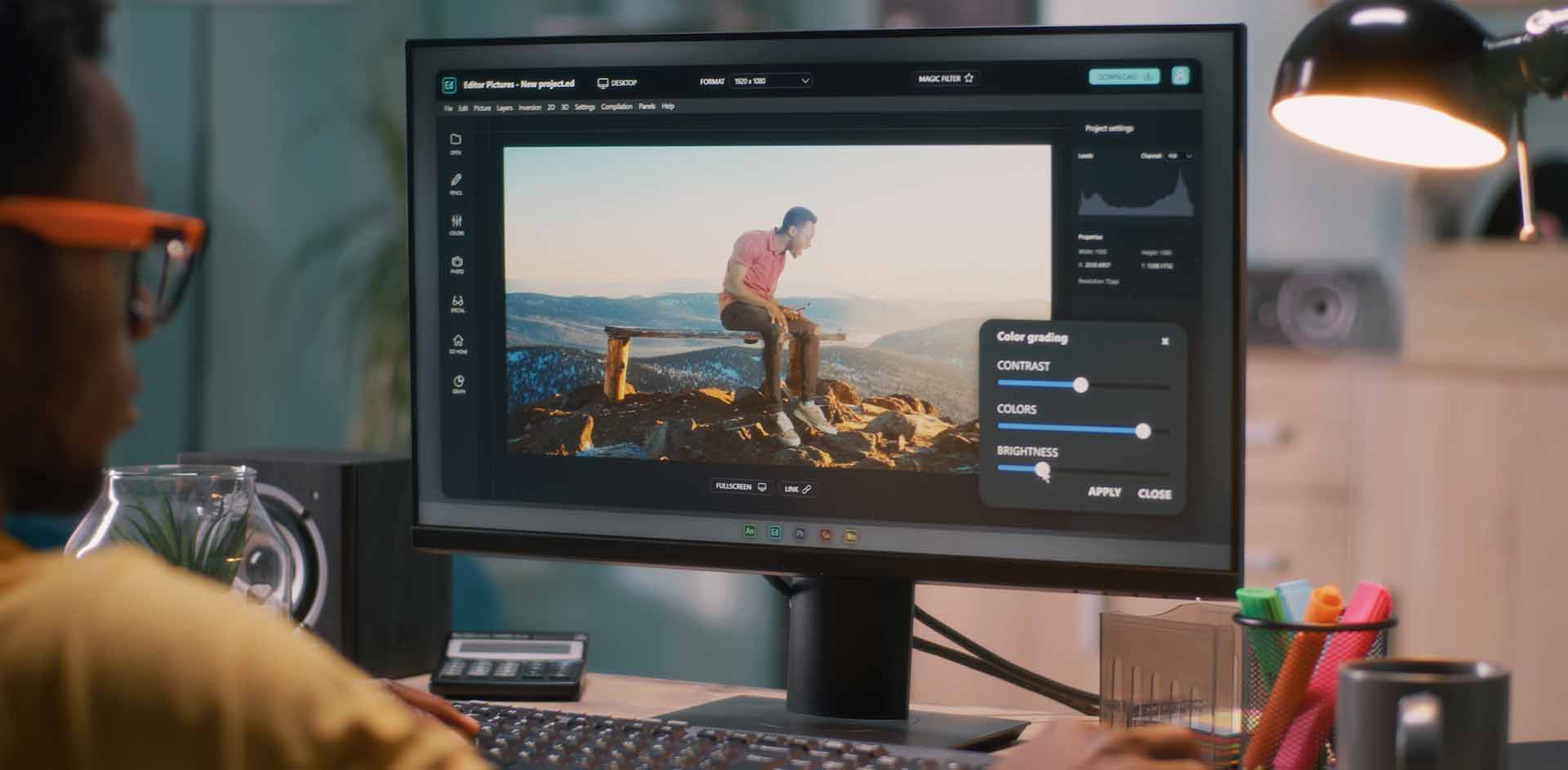Image resolution: width=1568 pixels, height=770 pixels.
Task: Click the Download button
Action: coord(1124,77)
